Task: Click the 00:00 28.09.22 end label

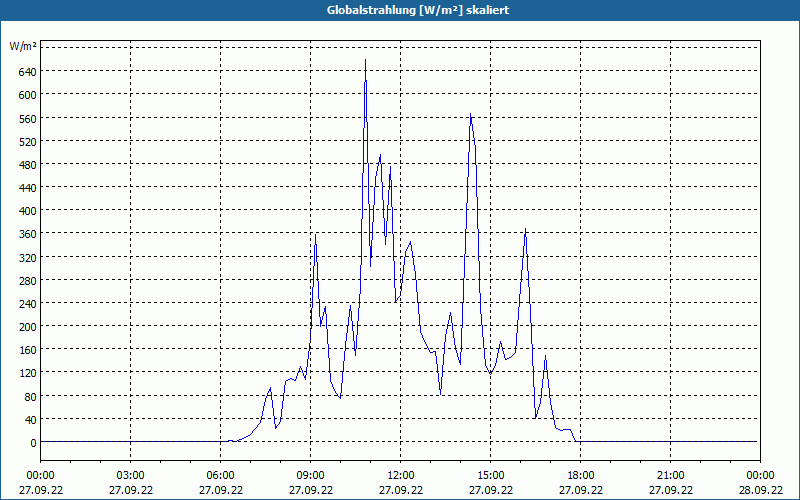Action: [760, 483]
